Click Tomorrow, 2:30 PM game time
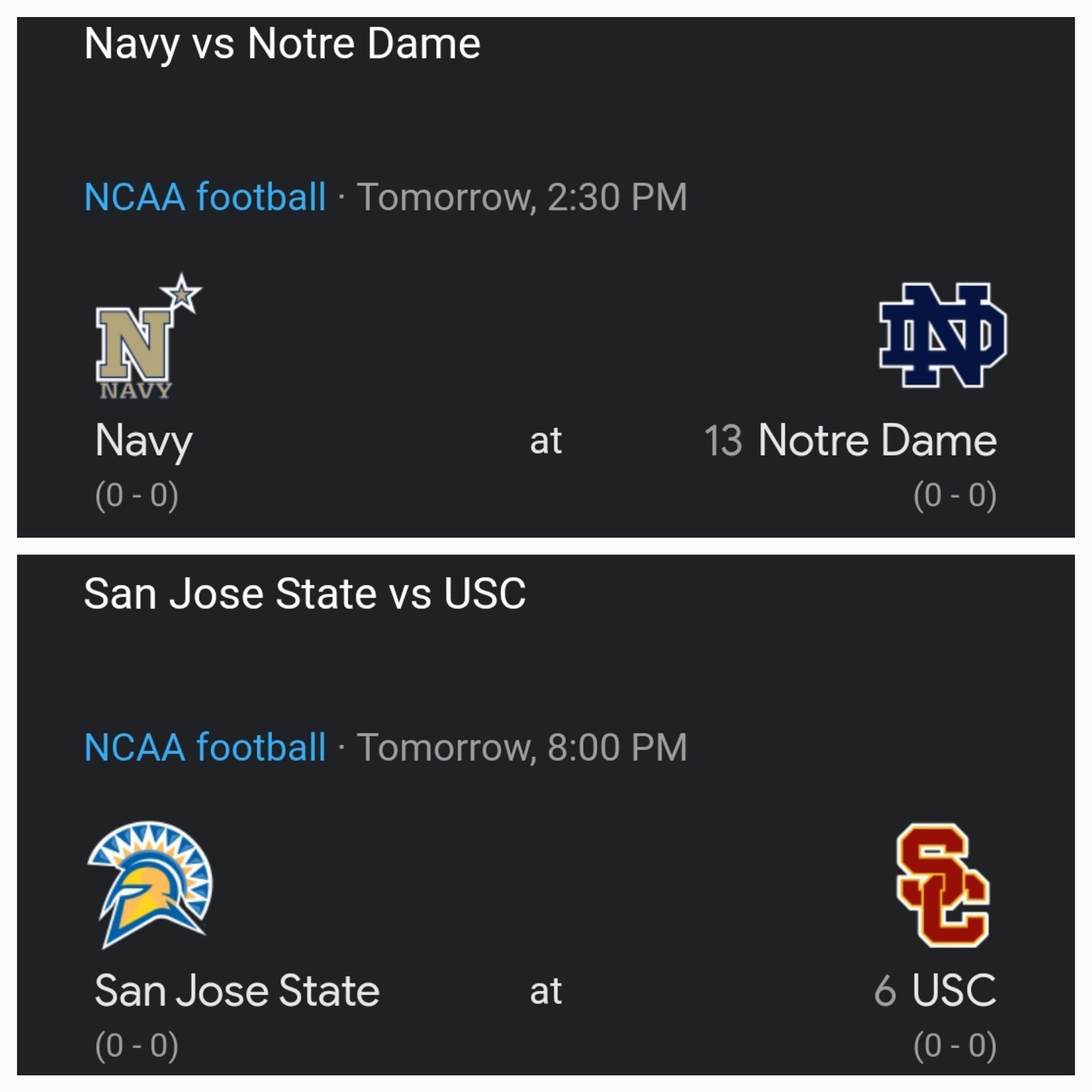The width and height of the screenshot is (1092, 1092). [521, 197]
